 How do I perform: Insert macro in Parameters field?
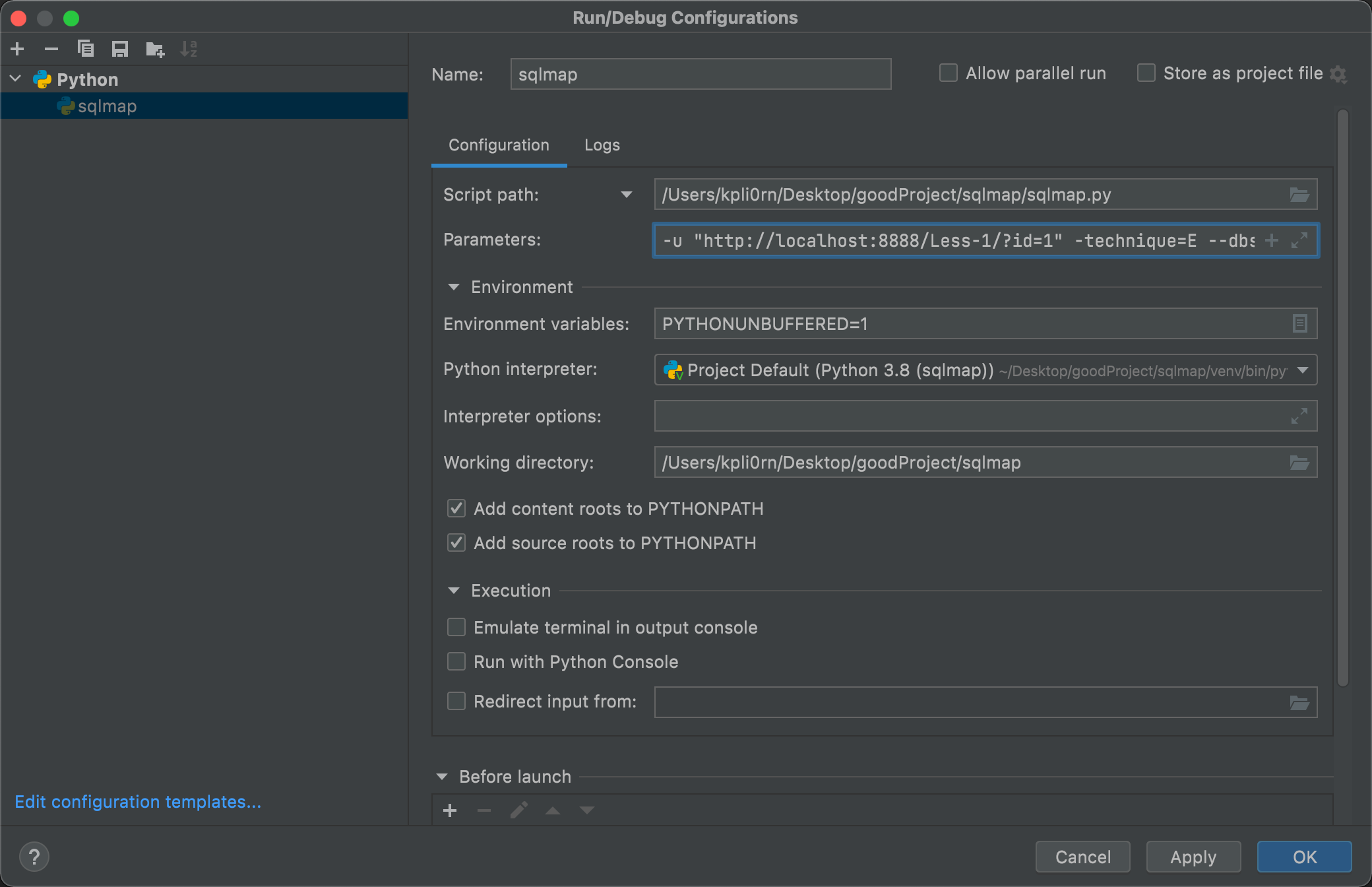pyautogui.click(x=1272, y=241)
